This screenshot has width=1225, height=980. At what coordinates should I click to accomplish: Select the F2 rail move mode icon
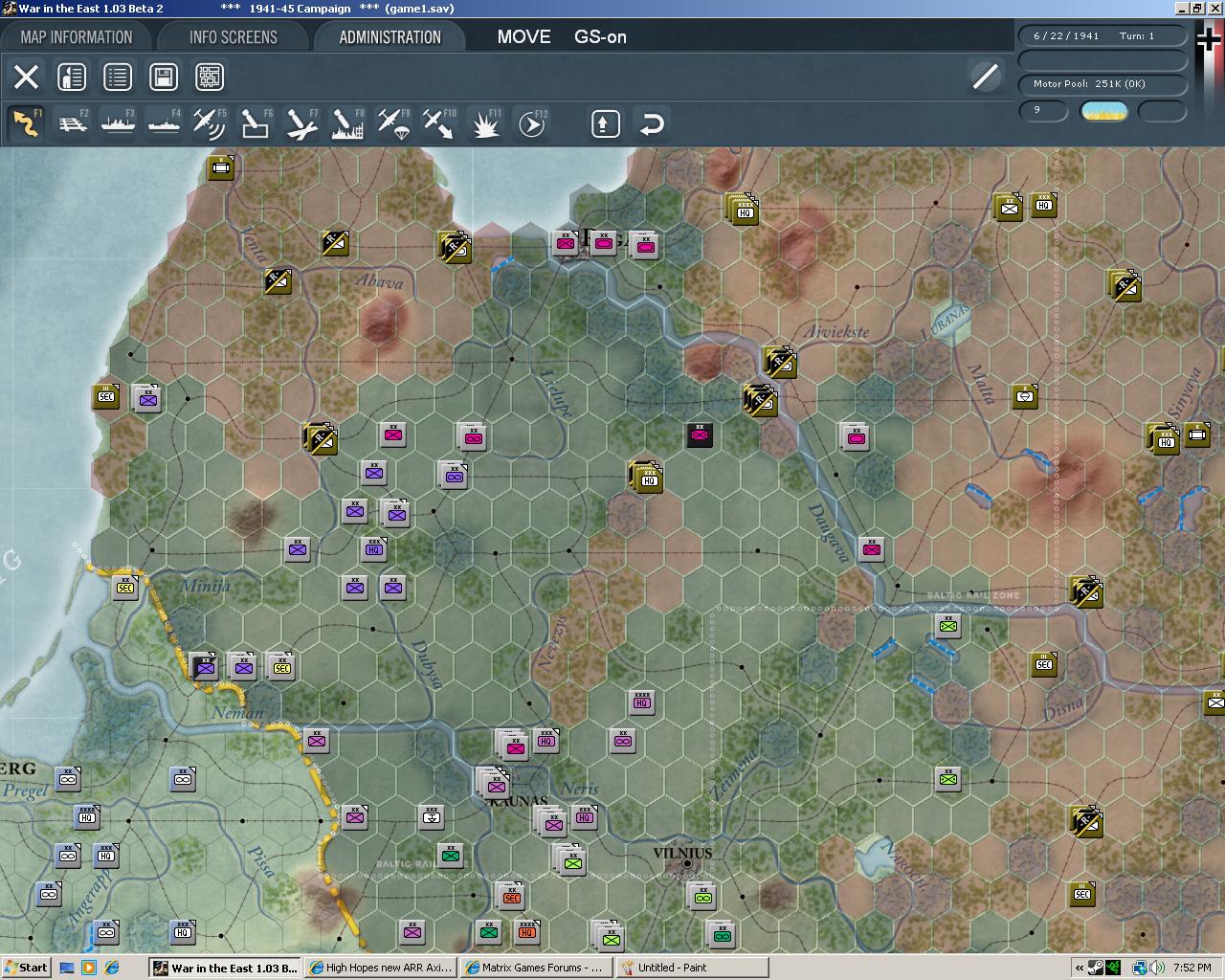[73, 123]
